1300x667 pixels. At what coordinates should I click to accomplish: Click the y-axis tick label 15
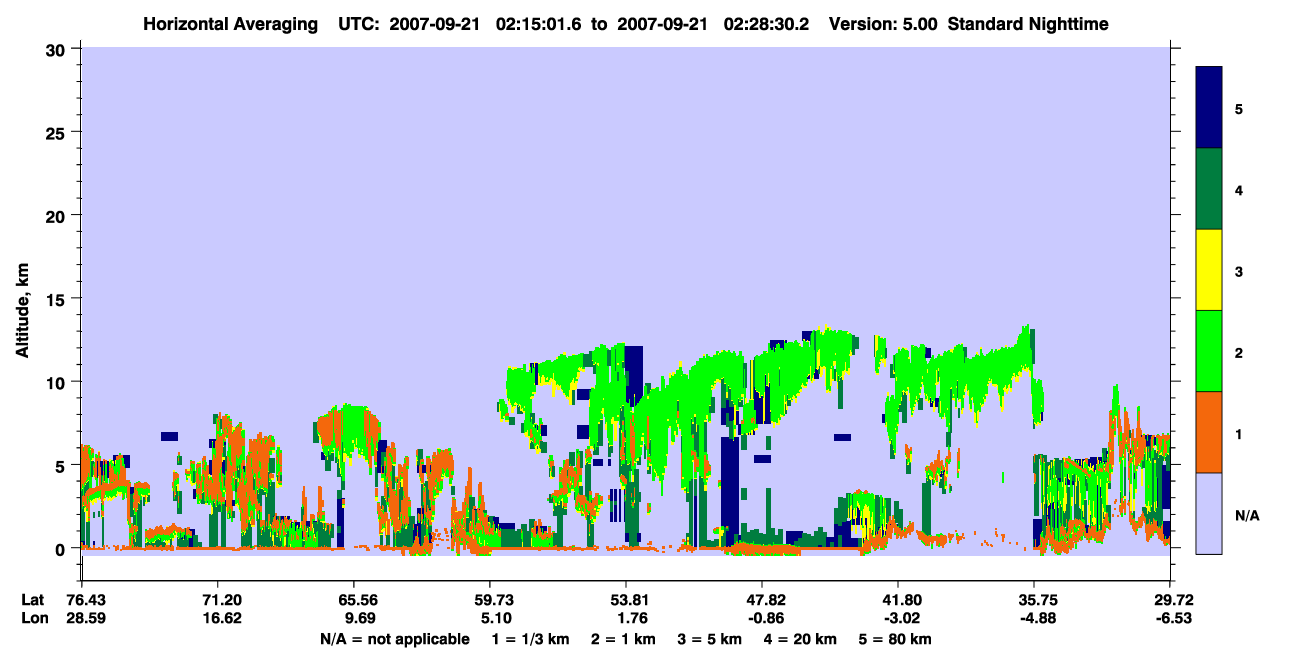click(58, 299)
